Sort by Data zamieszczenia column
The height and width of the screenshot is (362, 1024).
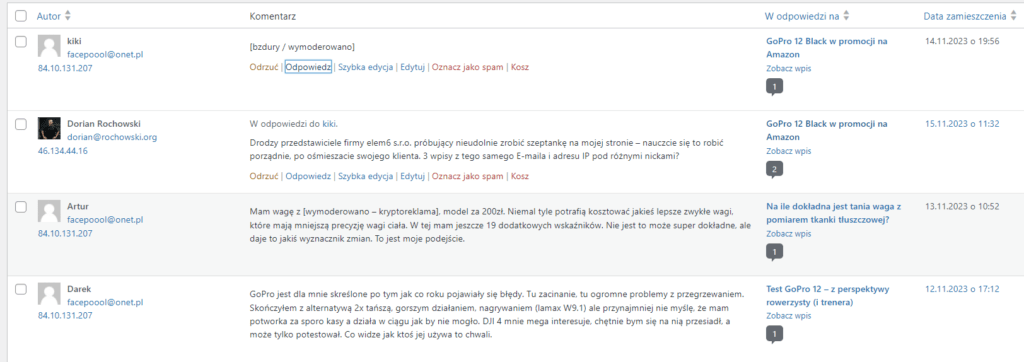click(969, 16)
